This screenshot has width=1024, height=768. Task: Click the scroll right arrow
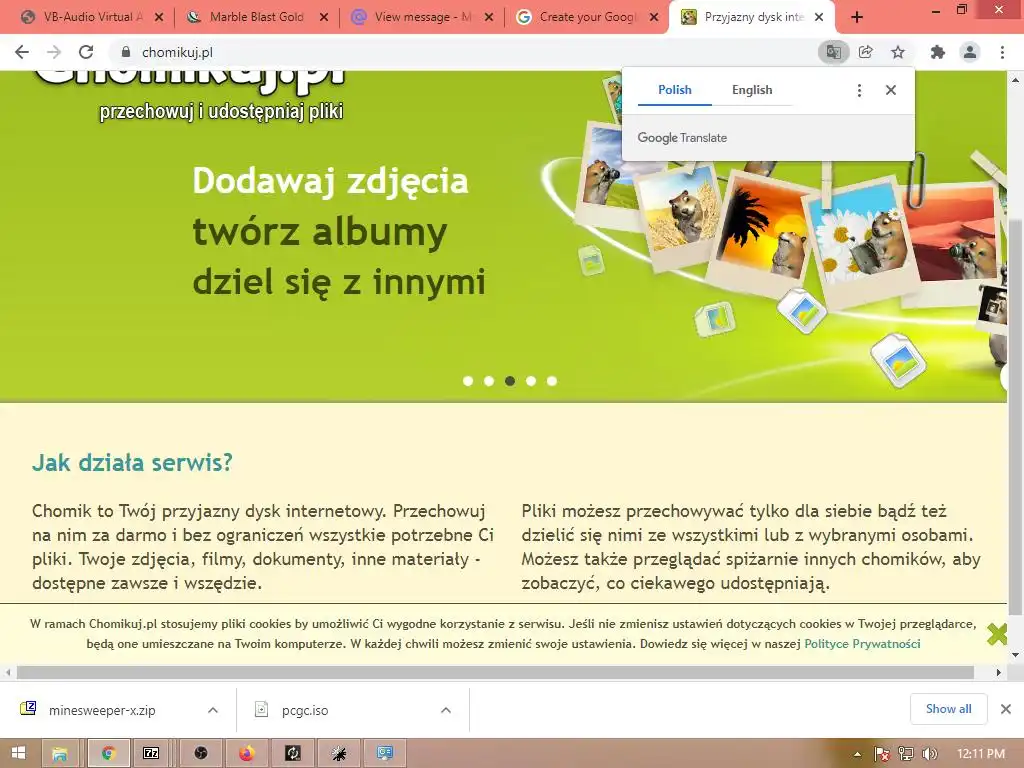coord(999,672)
